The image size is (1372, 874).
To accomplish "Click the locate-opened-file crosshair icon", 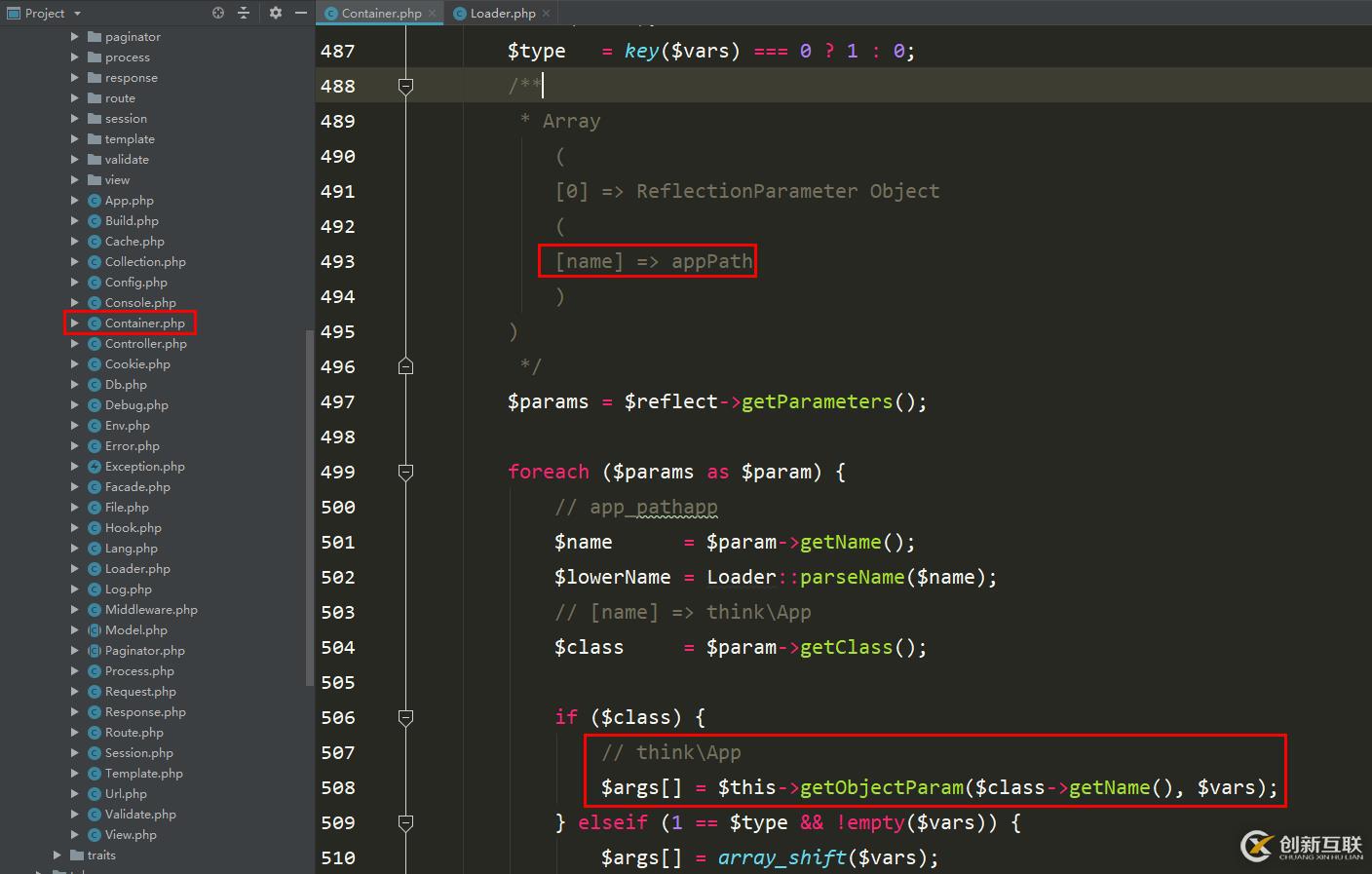I will coord(216,13).
